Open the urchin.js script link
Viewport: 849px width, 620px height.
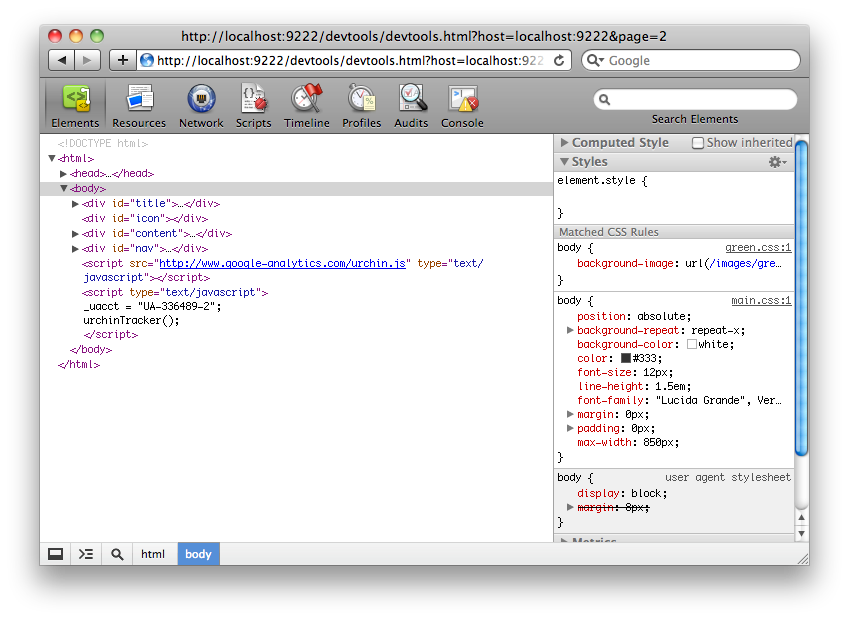click(x=282, y=264)
